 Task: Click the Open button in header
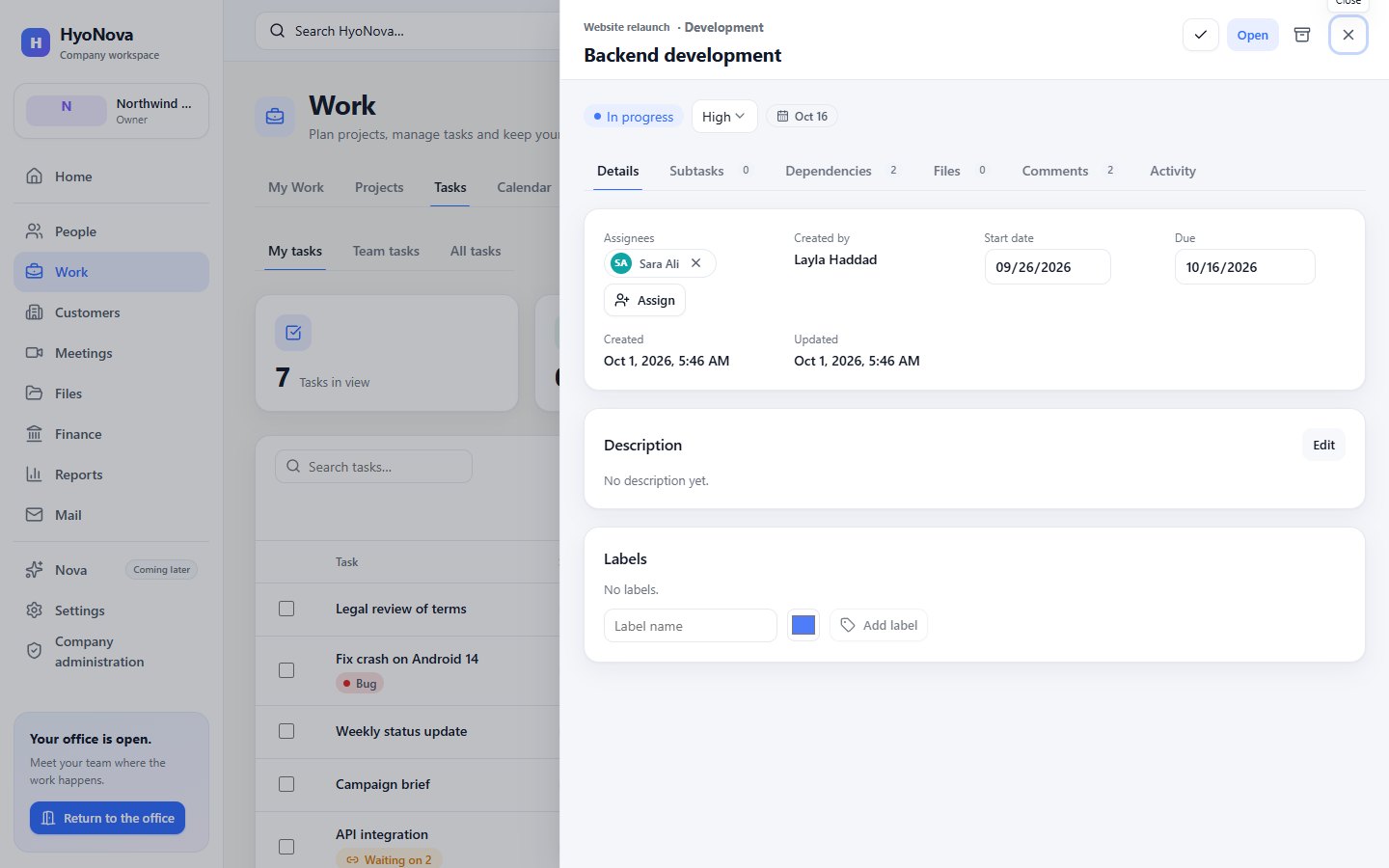point(1253,35)
